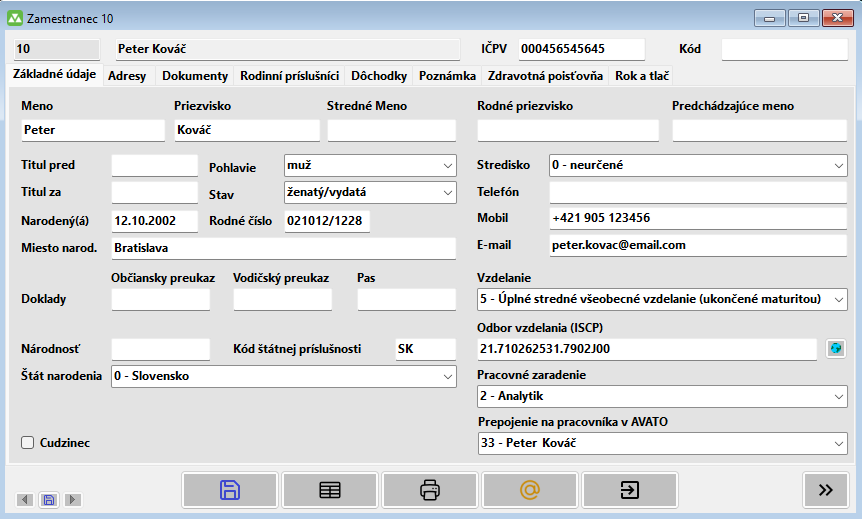Switch to the Rok a tlač tab
Image resolution: width=862 pixels, height=519 pixels.
pos(642,76)
